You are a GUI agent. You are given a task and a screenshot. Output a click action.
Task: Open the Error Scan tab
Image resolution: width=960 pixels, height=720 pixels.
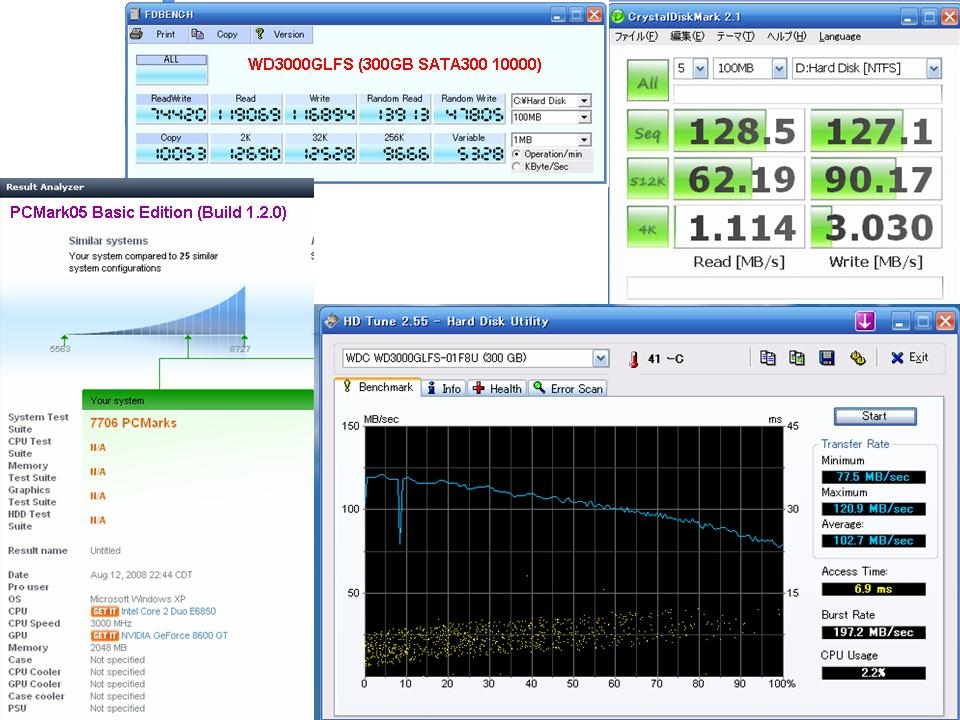tap(568, 388)
